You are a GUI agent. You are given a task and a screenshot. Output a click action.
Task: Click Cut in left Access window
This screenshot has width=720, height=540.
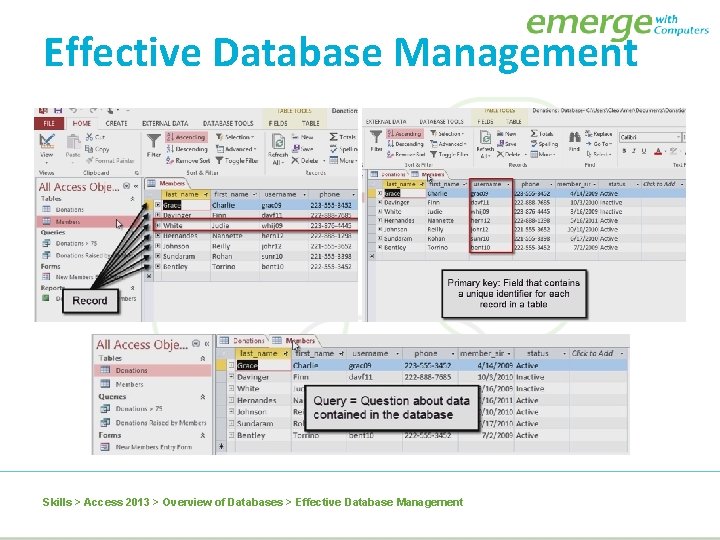[96, 137]
